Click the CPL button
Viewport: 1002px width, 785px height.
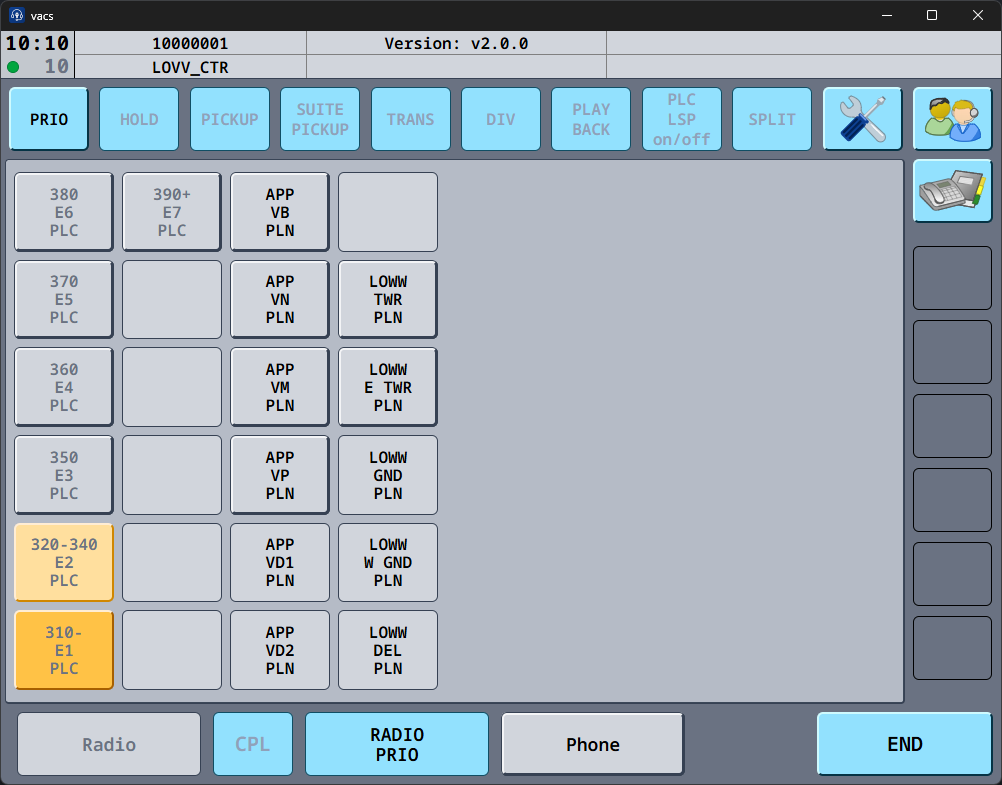click(x=253, y=744)
